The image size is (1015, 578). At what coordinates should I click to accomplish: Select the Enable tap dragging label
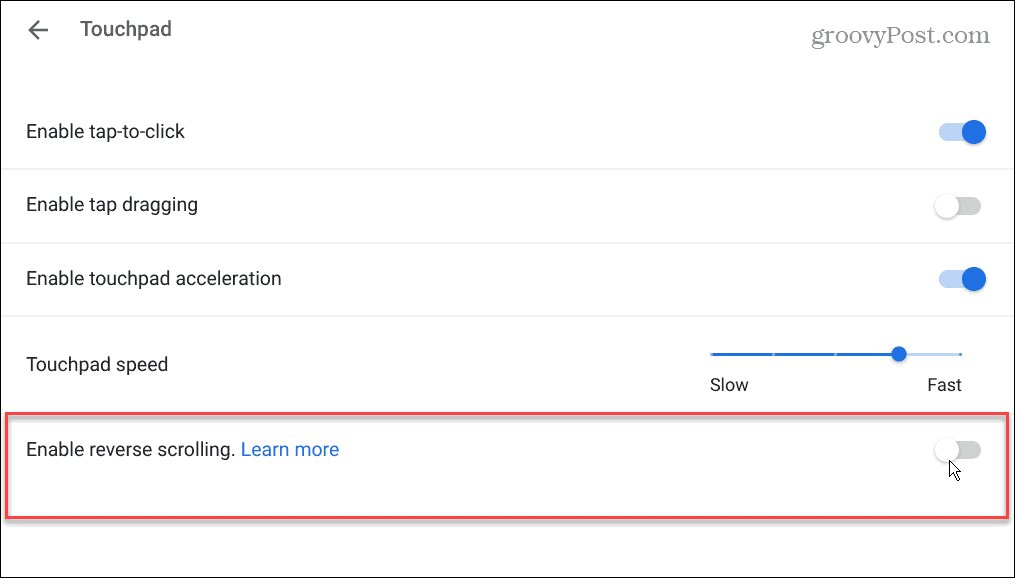coord(112,205)
